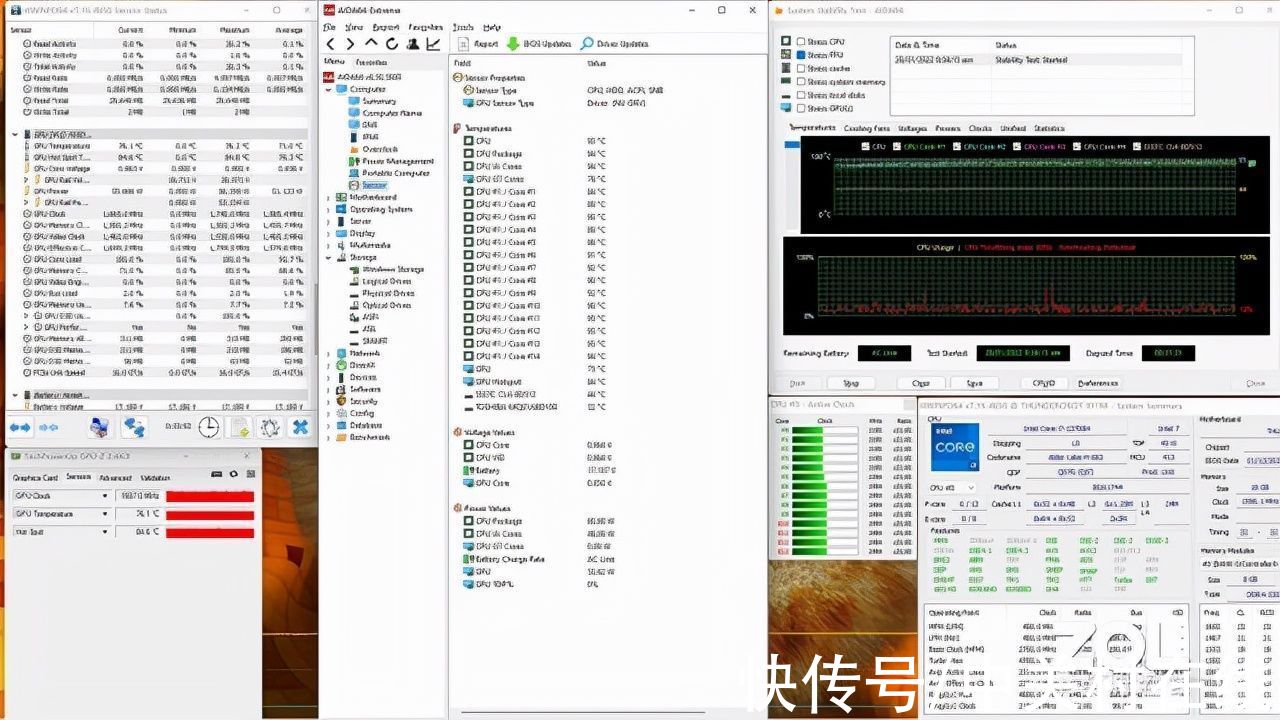Screen dimensions: 1280x720
Task: Toggle CPU Core #1 graph legend checkbox
Action: click(x=897, y=146)
